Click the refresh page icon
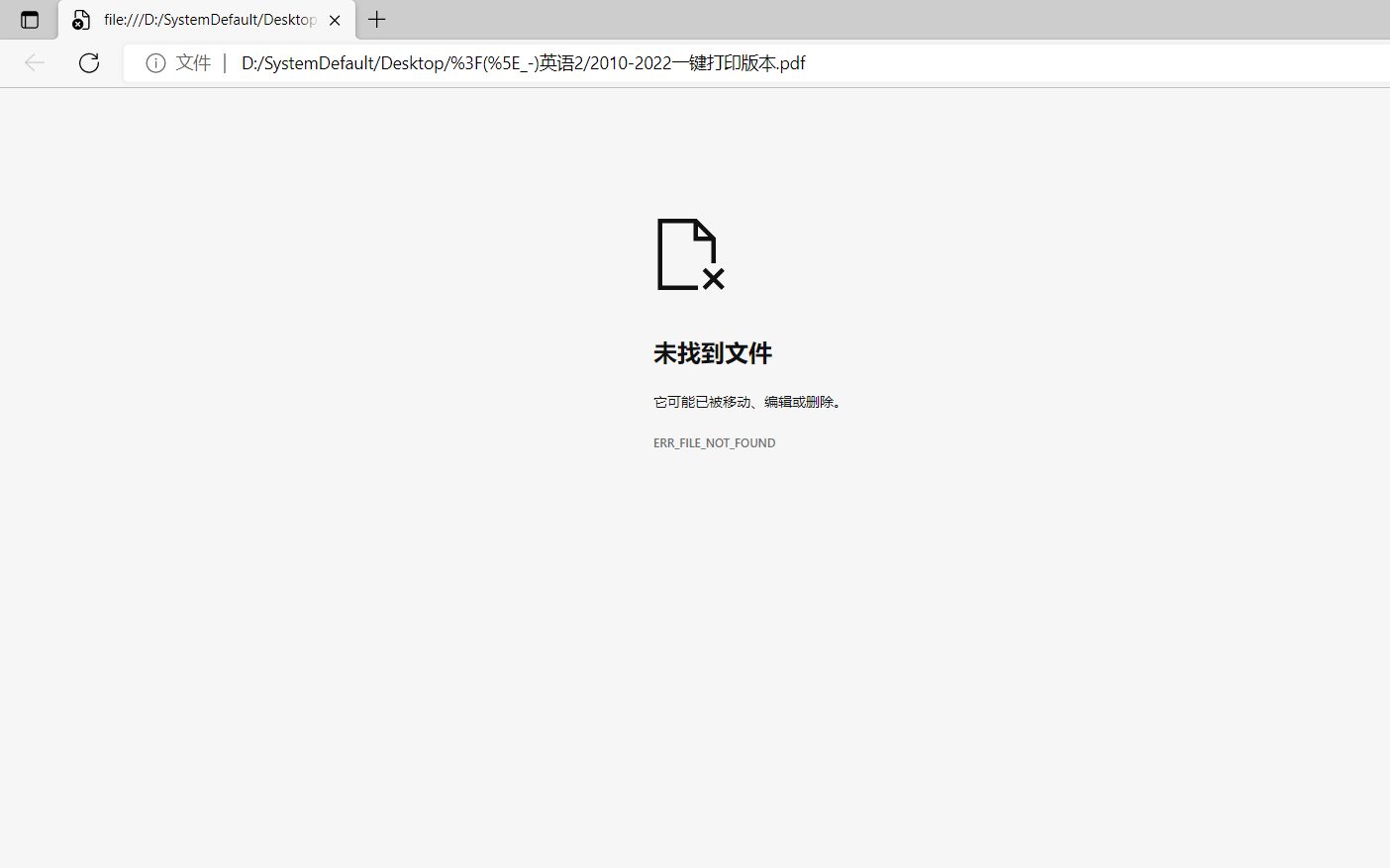Screen dimensions: 1390x868 (x=89, y=62)
